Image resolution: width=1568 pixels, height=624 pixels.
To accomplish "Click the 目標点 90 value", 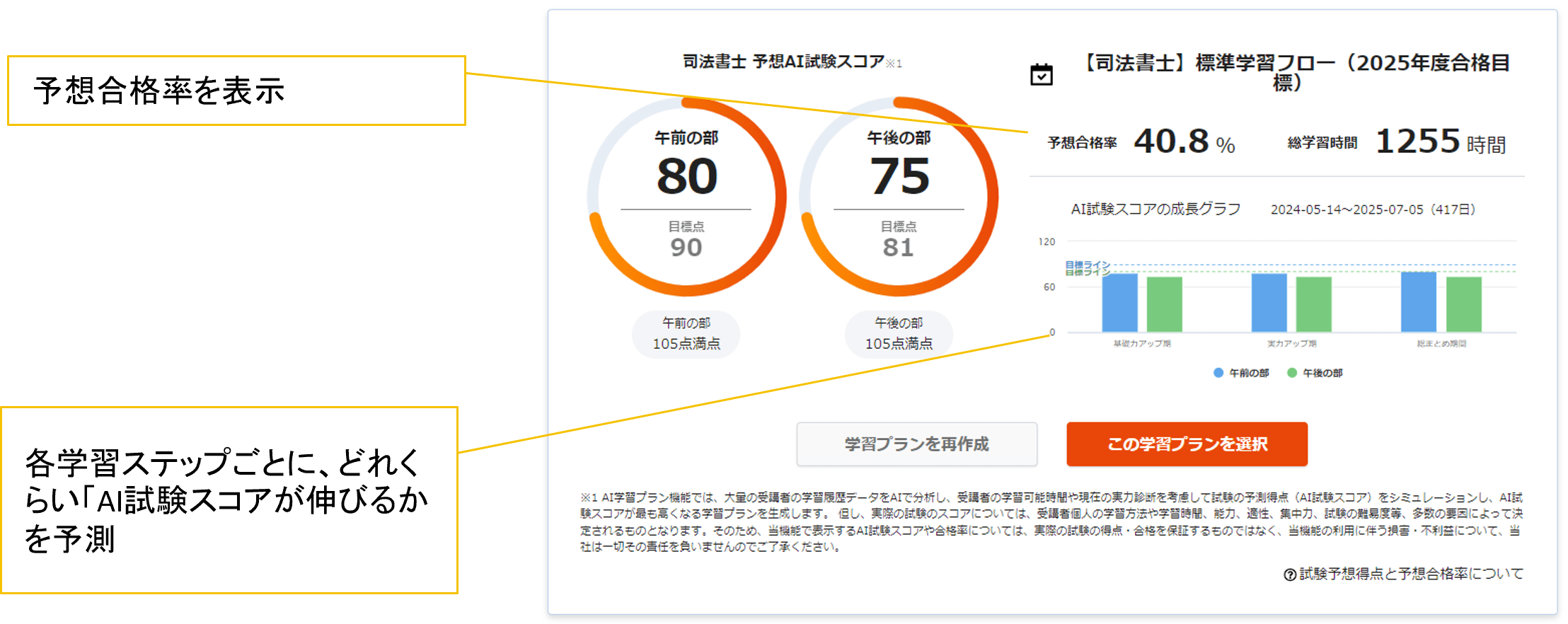I will pyautogui.click(x=686, y=247).
